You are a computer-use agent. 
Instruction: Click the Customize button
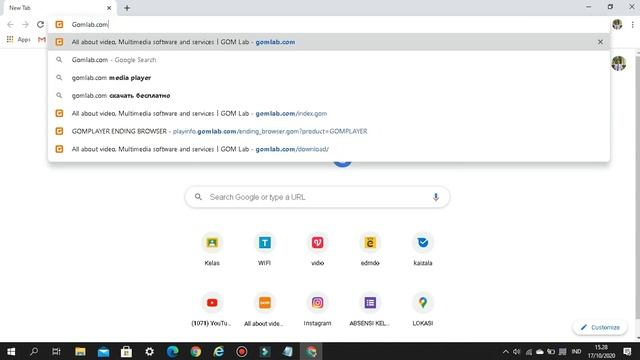pos(600,327)
